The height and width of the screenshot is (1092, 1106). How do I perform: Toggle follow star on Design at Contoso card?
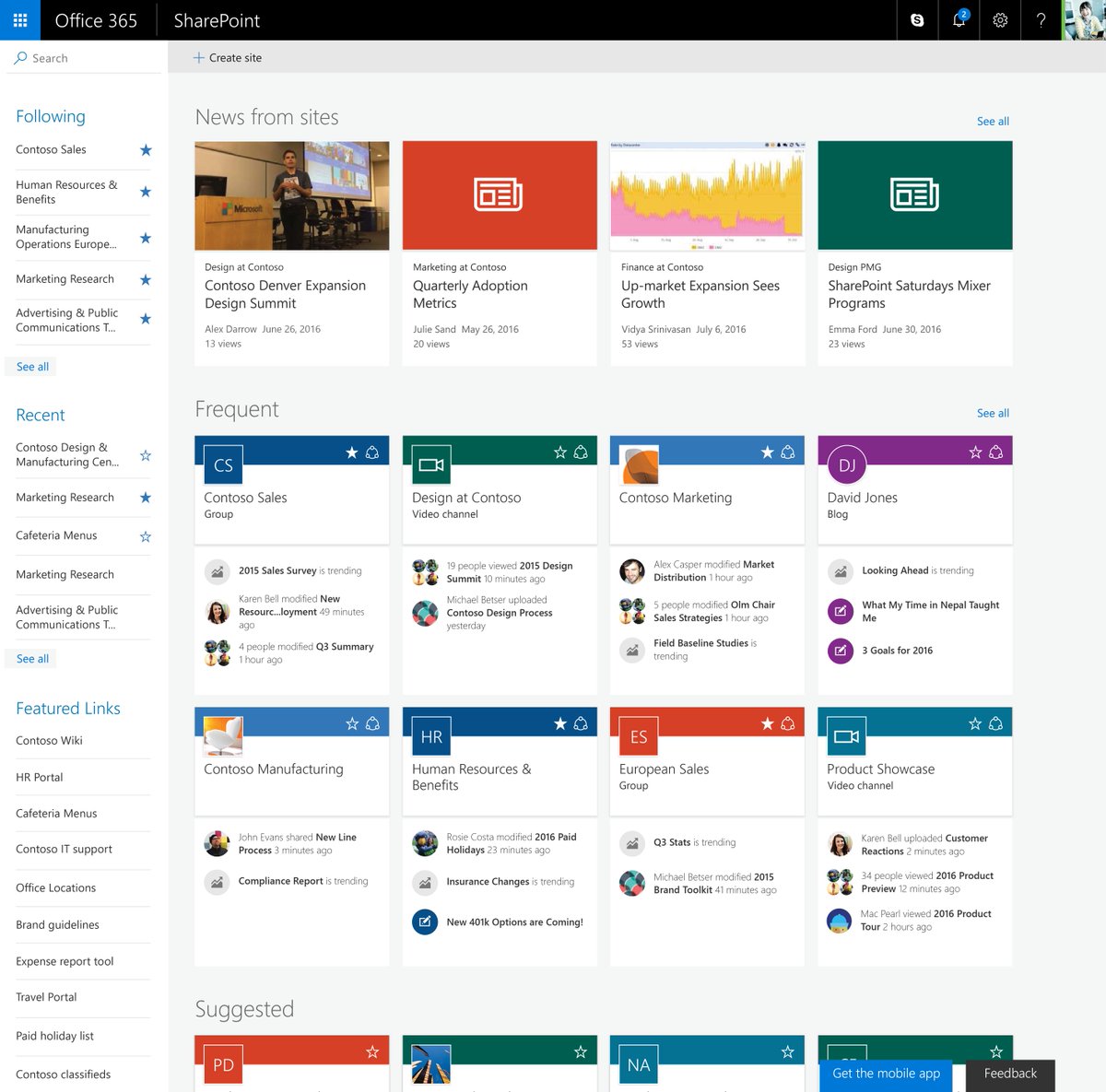(559, 452)
